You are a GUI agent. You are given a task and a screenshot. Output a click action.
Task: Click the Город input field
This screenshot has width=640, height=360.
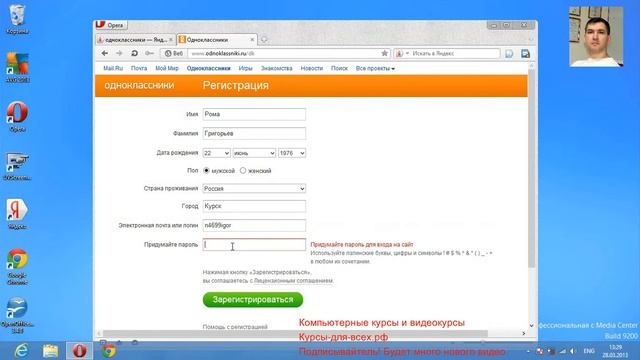(x=254, y=206)
